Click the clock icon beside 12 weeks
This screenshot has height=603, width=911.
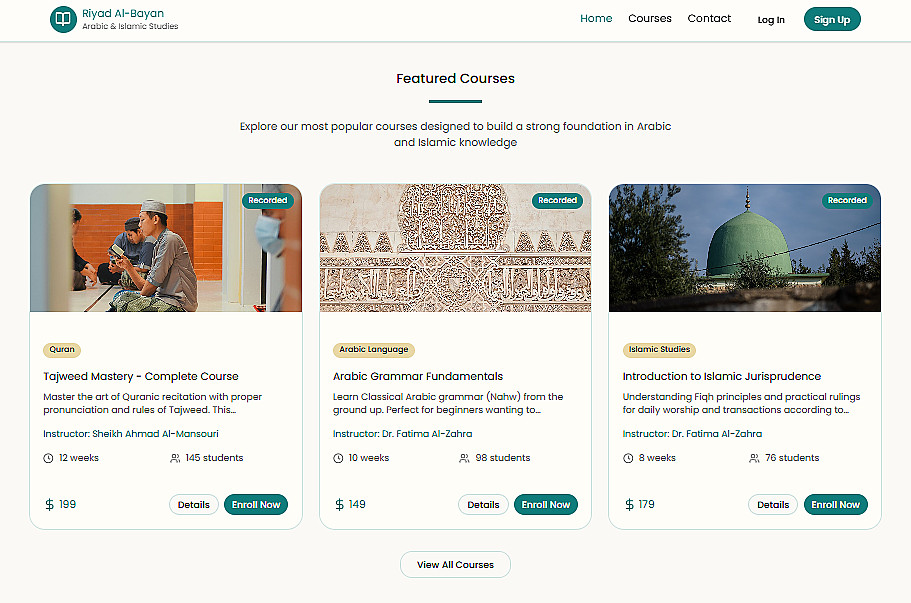click(x=48, y=458)
